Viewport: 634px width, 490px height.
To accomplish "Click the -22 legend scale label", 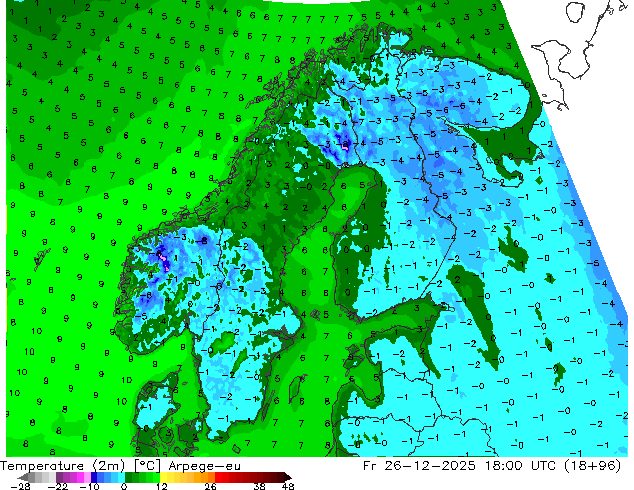I will [x=57, y=486].
